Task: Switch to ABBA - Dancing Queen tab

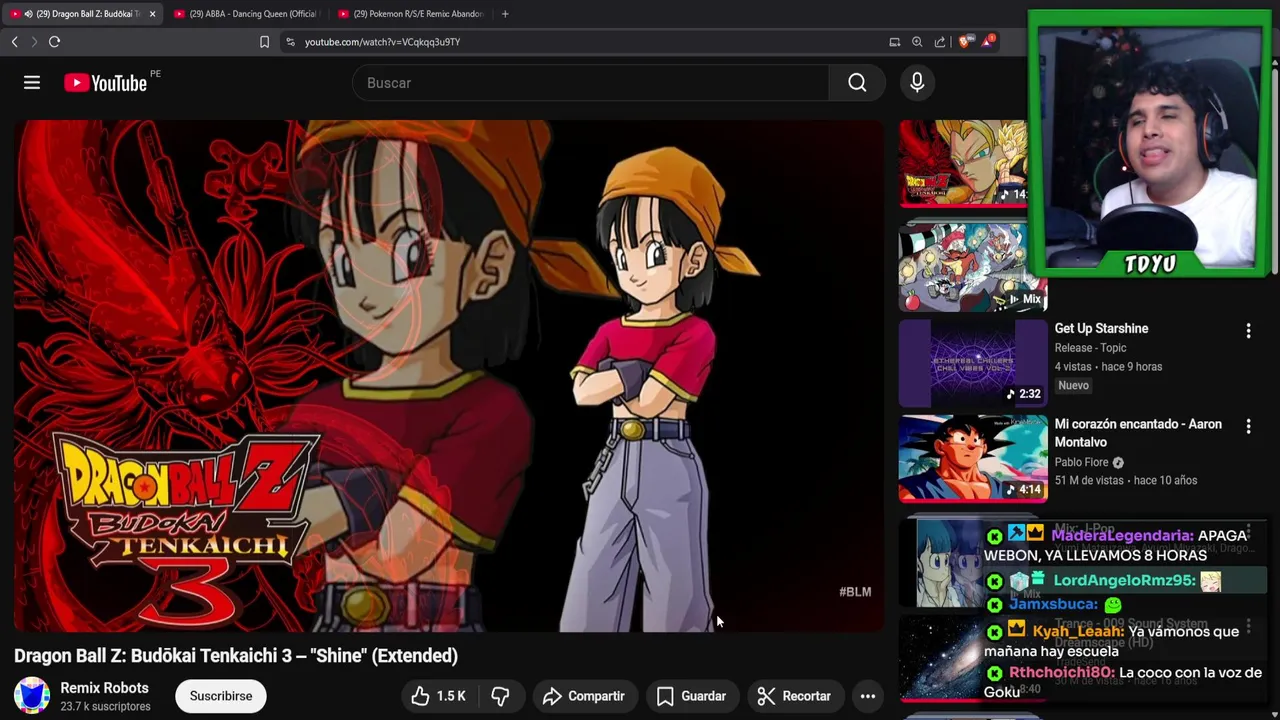Action: click(245, 14)
